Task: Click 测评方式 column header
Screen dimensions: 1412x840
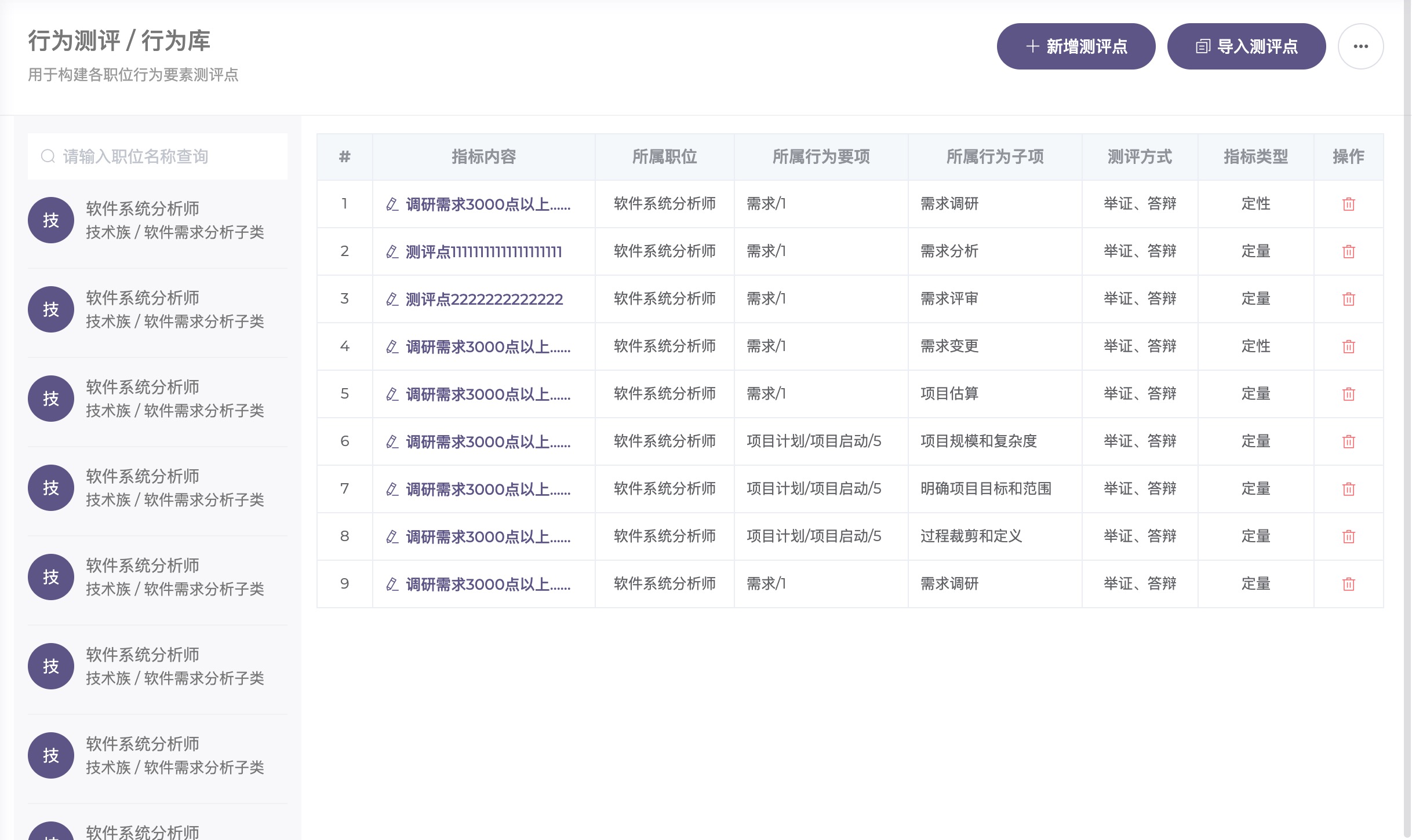Action: 1140,156
